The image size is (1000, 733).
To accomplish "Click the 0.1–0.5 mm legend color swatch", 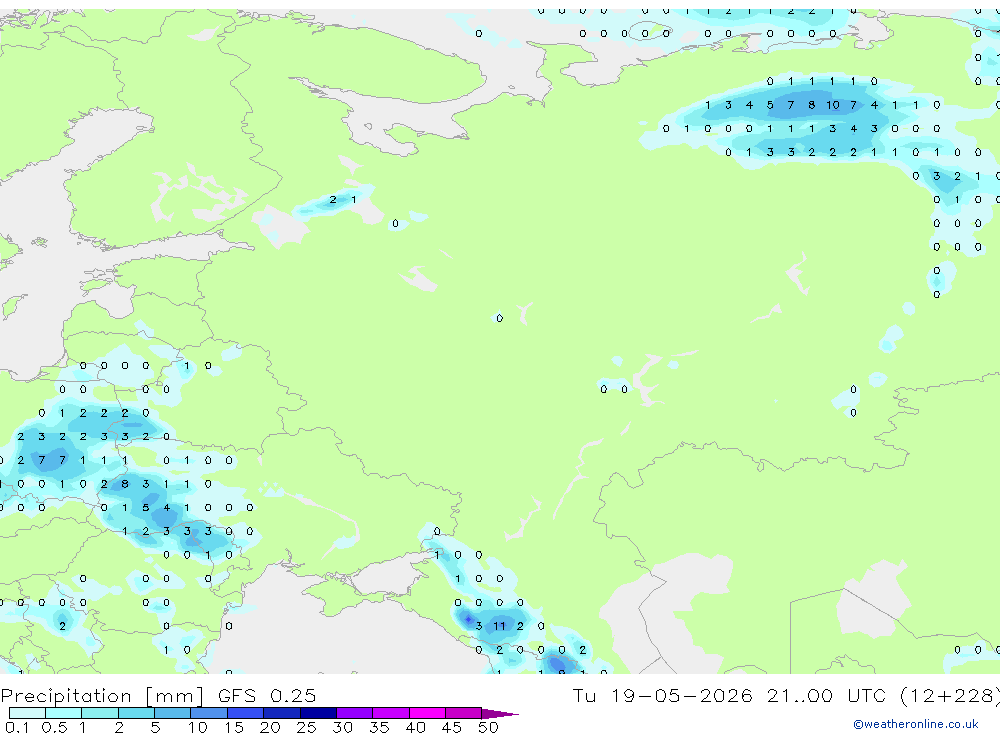I will pyautogui.click(x=27, y=713).
